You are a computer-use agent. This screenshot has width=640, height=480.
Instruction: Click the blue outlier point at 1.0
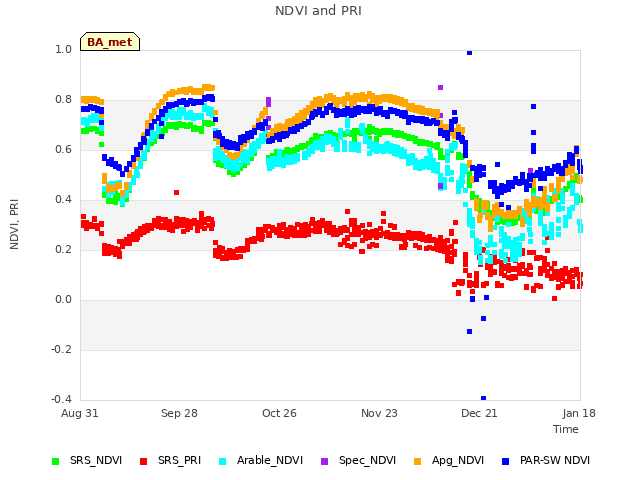[469, 53]
